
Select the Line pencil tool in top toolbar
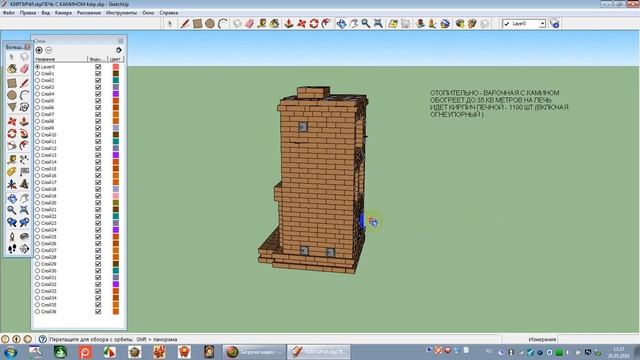pyautogui.click(x=185, y=24)
